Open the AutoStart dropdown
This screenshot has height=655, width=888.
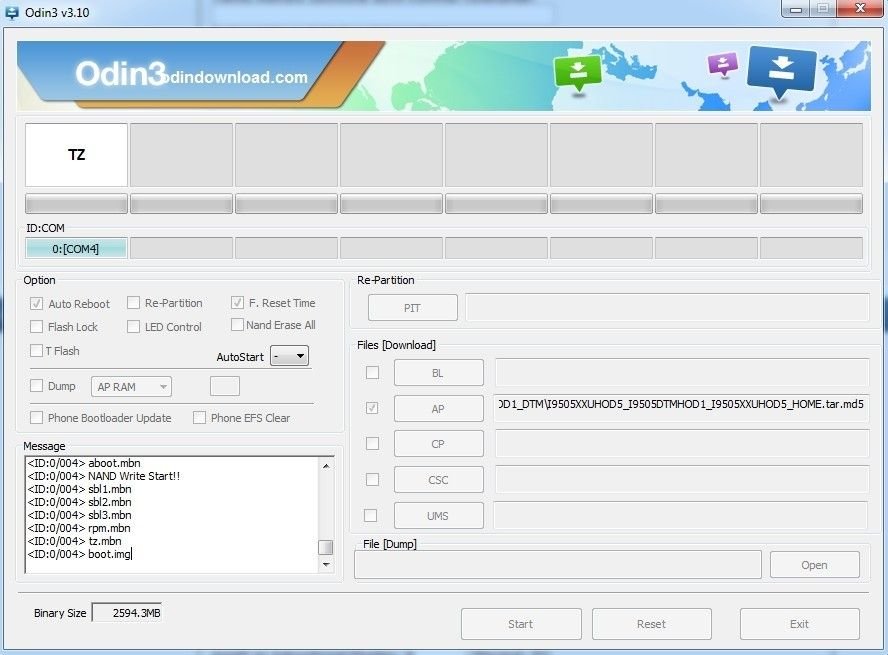coord(289,356)
